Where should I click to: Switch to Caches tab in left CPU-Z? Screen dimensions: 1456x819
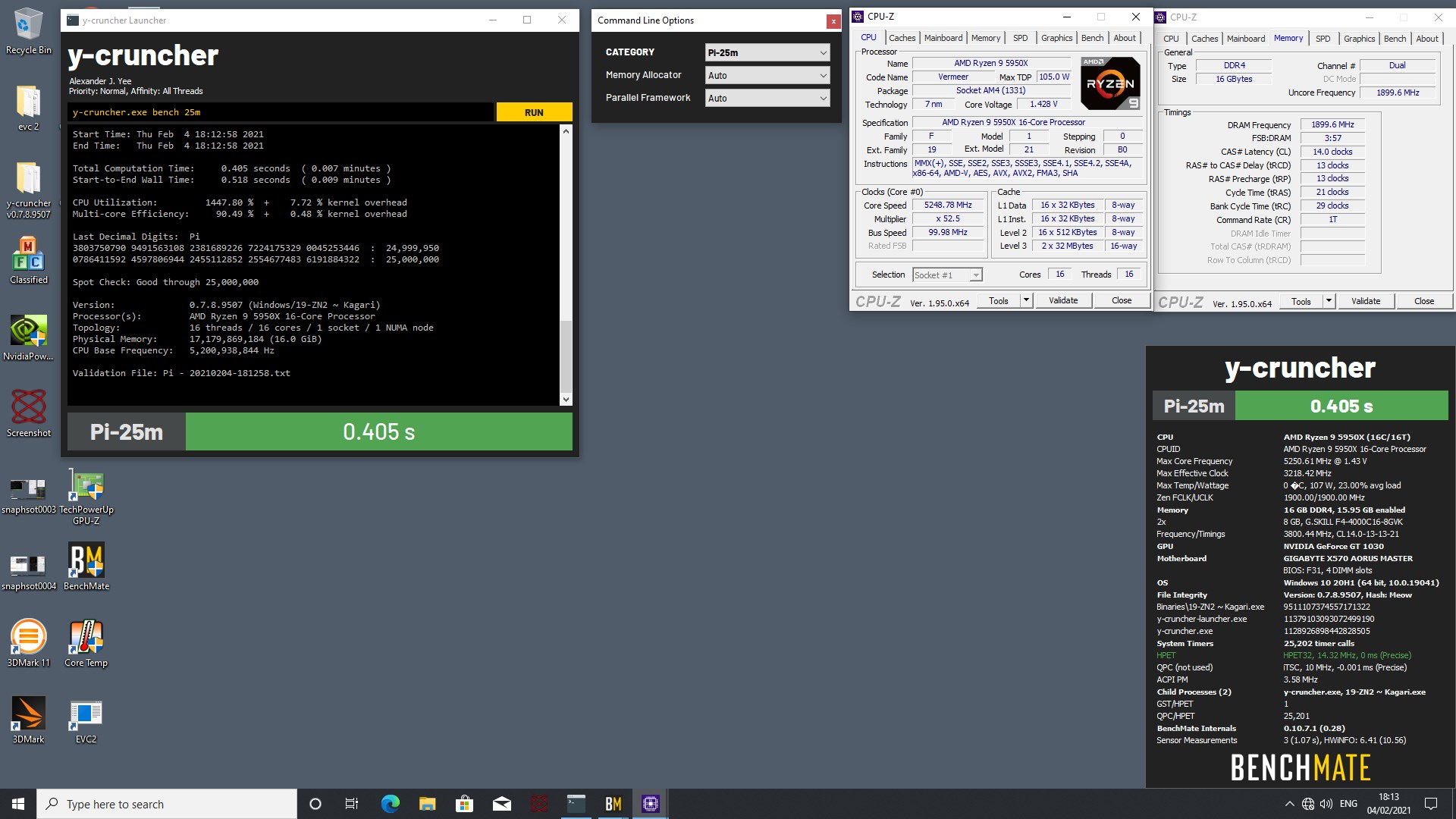pyautogui.click(x=902, y=38)
